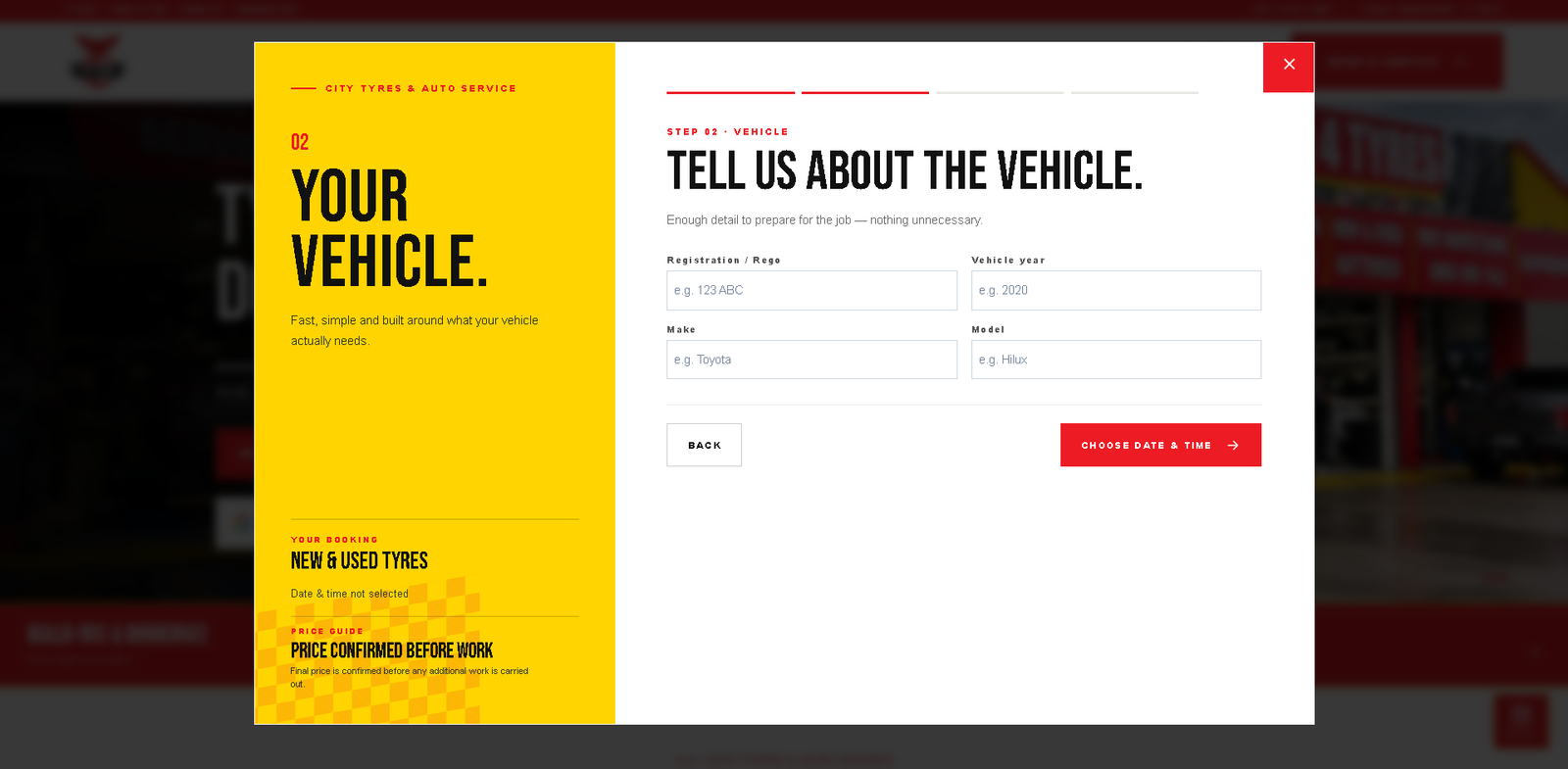Click the fourth step progress bar segment
This screenshot has width=1568, height=769.
tap(1135, 92)
